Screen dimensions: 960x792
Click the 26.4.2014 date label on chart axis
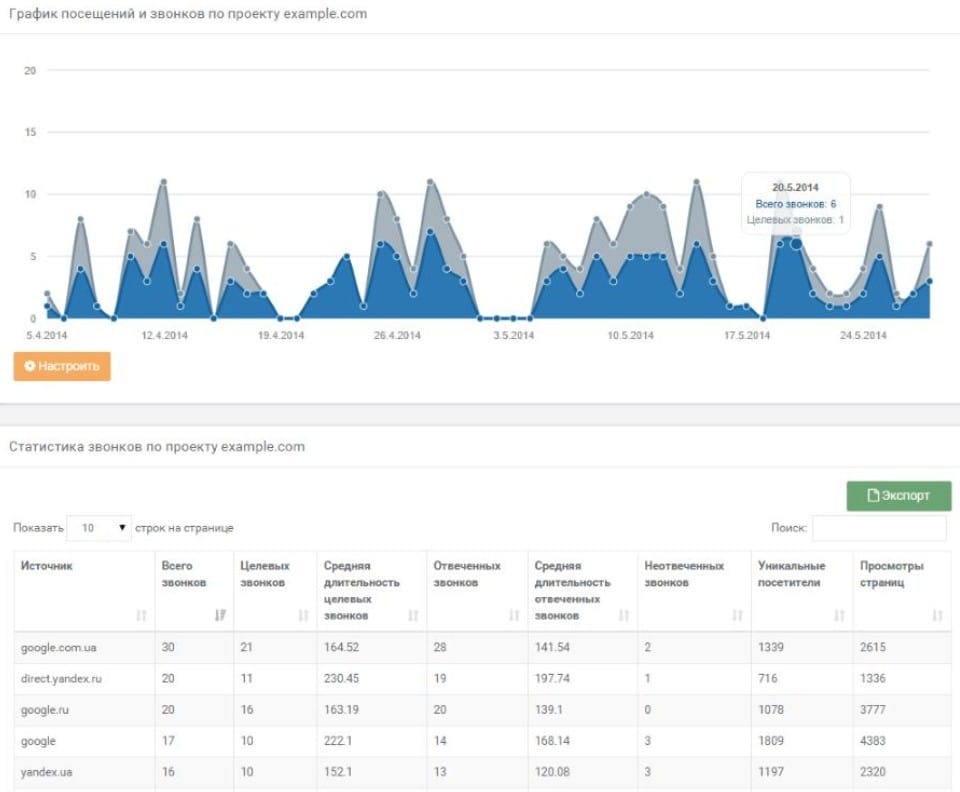[x=398, y=336]
